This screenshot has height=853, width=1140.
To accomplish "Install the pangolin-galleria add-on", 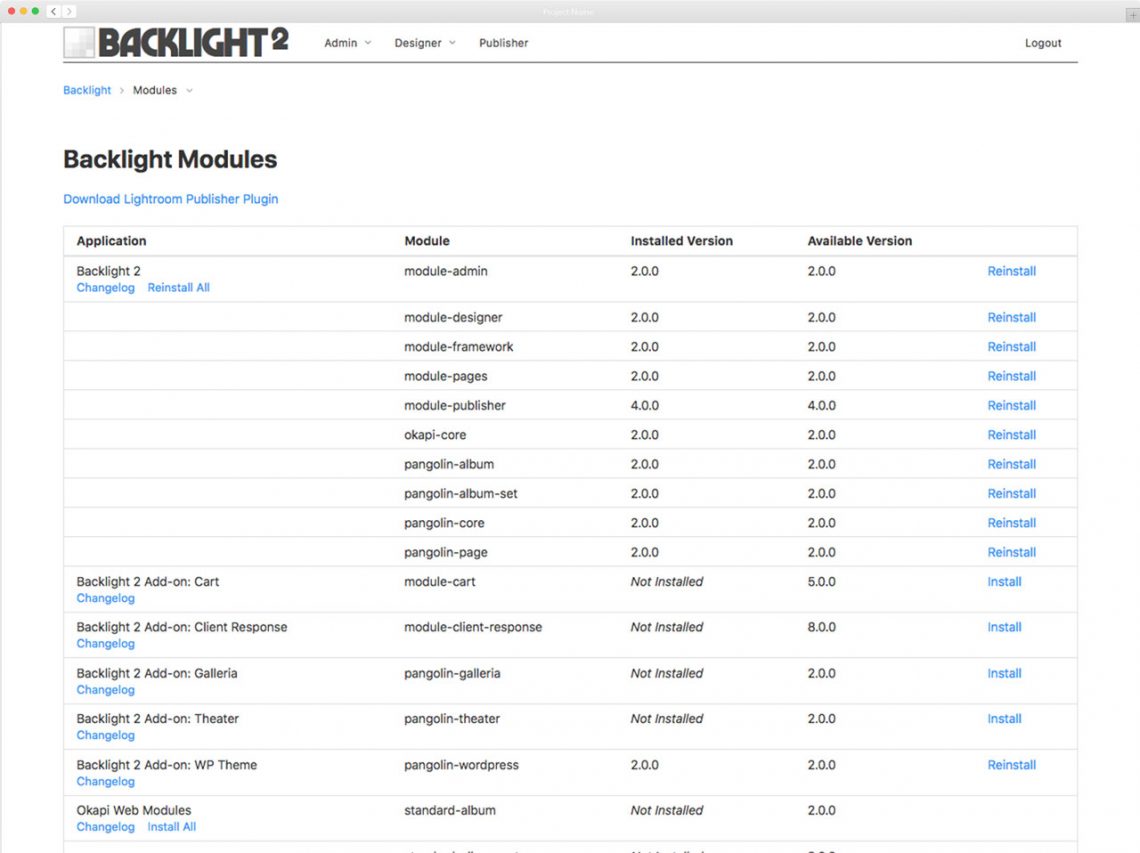I will pyautogui.click(x=1004, y=673).
